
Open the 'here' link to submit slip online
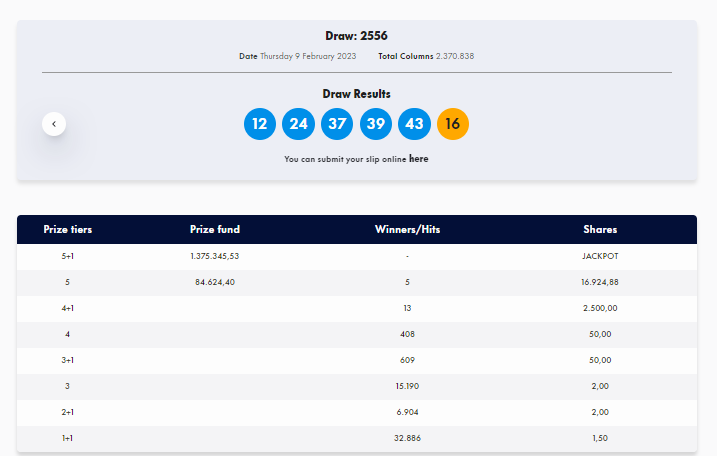coord(418,159)
